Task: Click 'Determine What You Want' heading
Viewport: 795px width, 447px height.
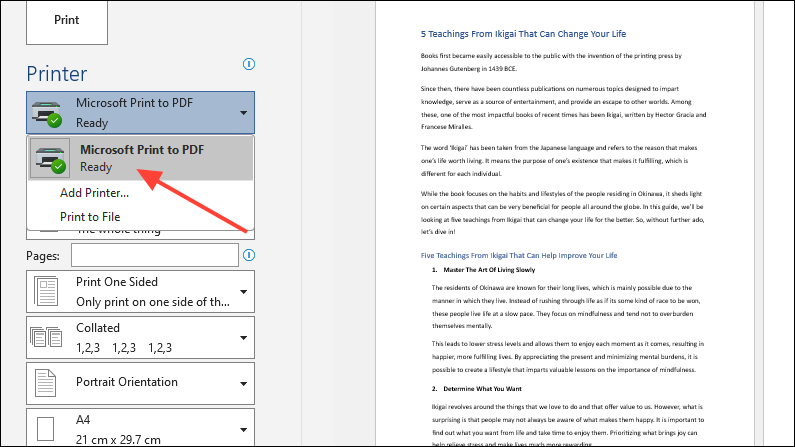Action: tap(482, 389)
